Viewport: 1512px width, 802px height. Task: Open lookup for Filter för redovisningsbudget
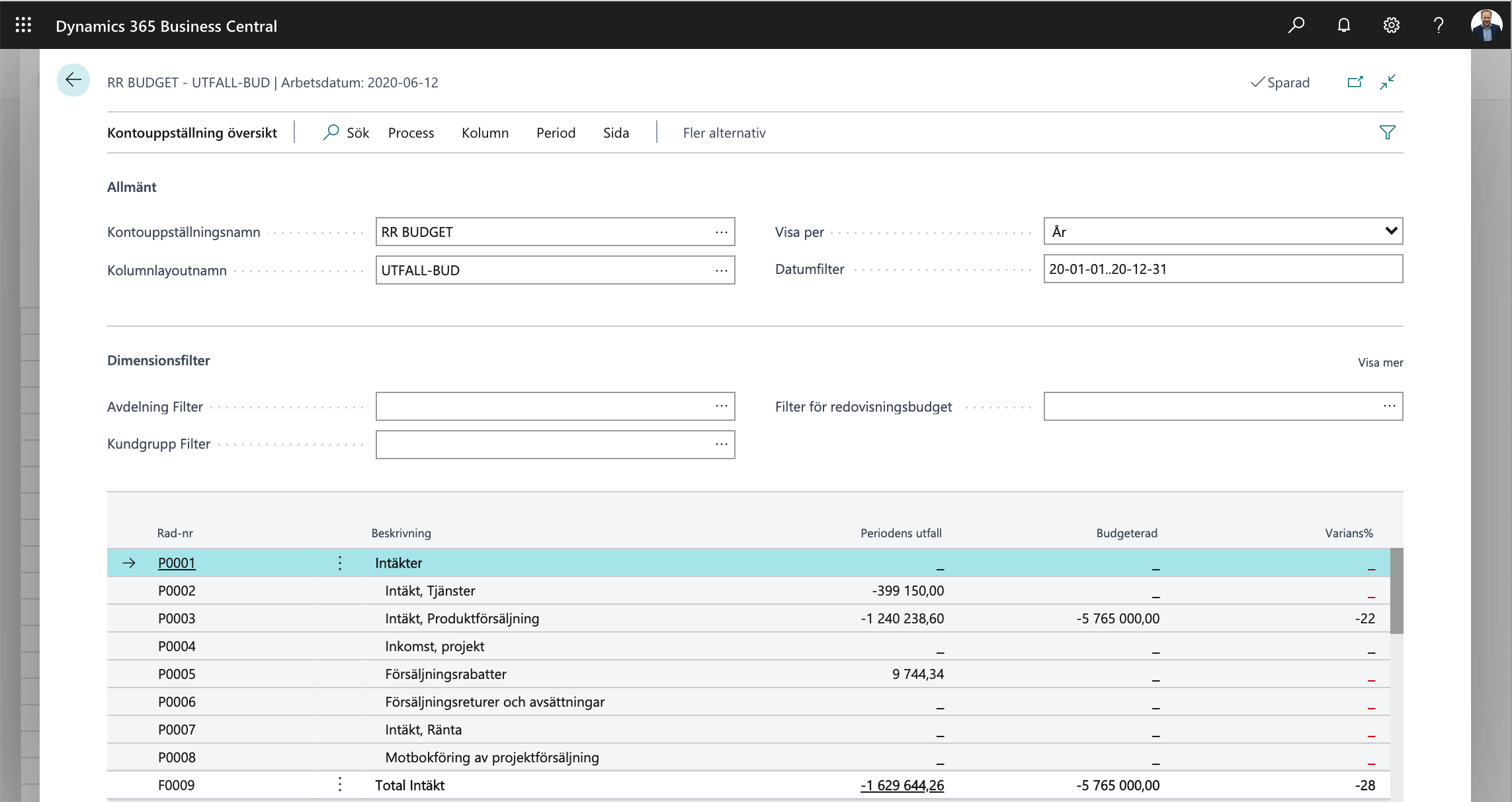(x=1389, y=406)
